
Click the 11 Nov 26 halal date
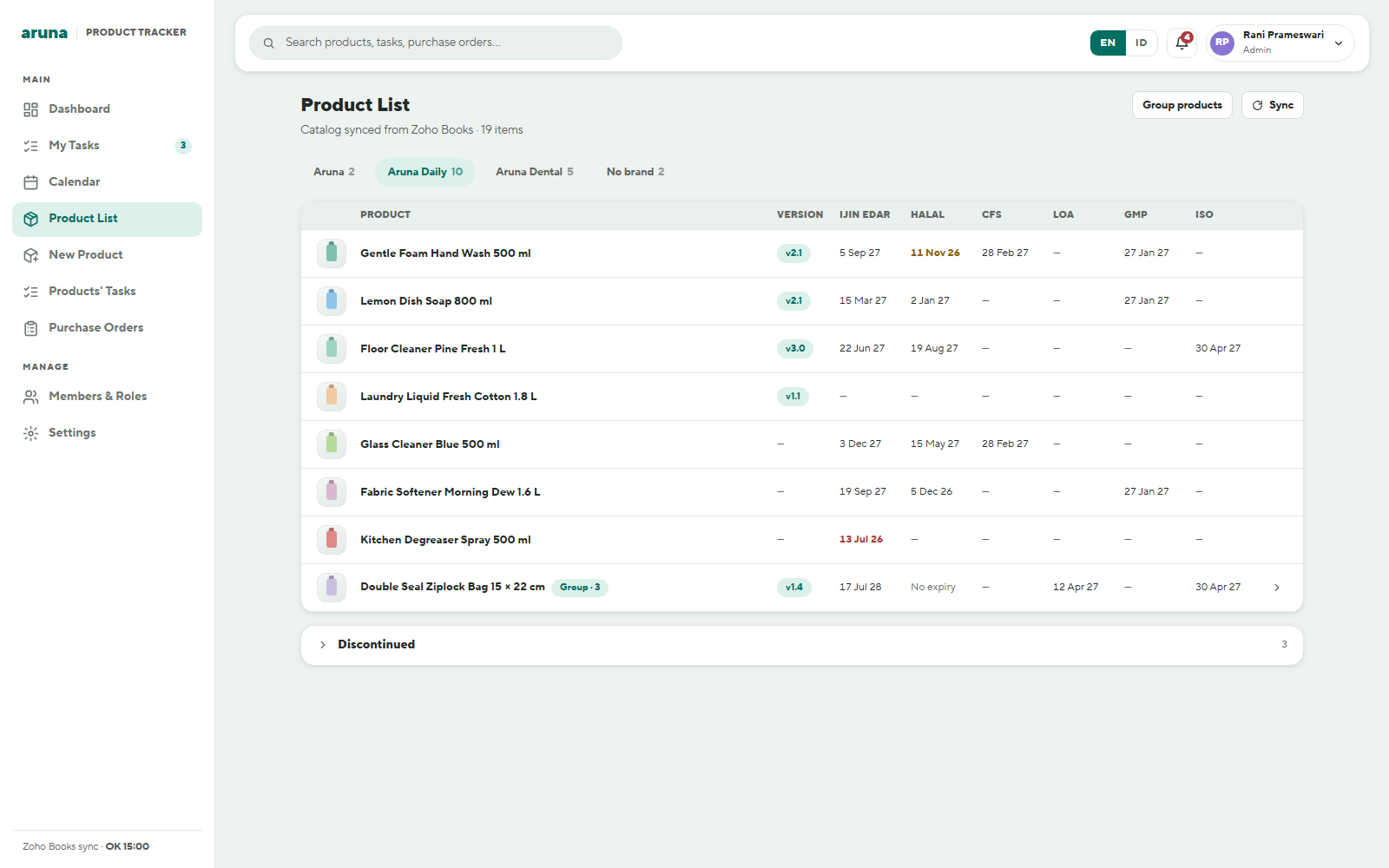click(935, 253)
